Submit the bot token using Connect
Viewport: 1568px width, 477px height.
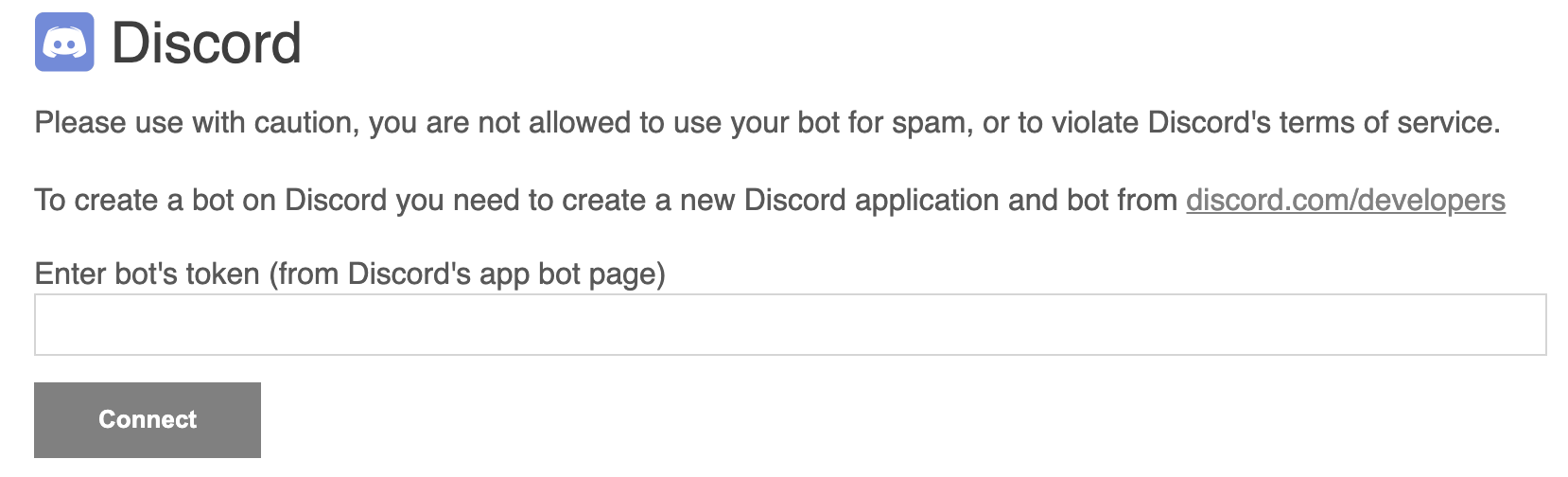(x=148, y=419)
